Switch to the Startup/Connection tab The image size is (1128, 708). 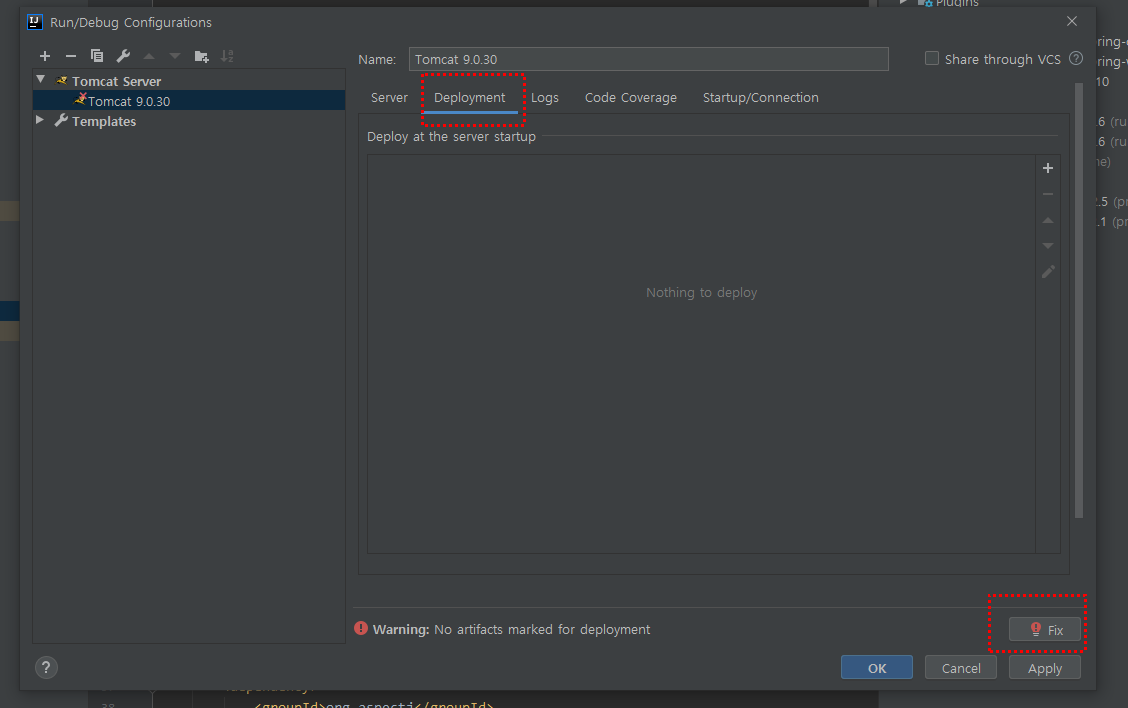(x=760, y=98)
